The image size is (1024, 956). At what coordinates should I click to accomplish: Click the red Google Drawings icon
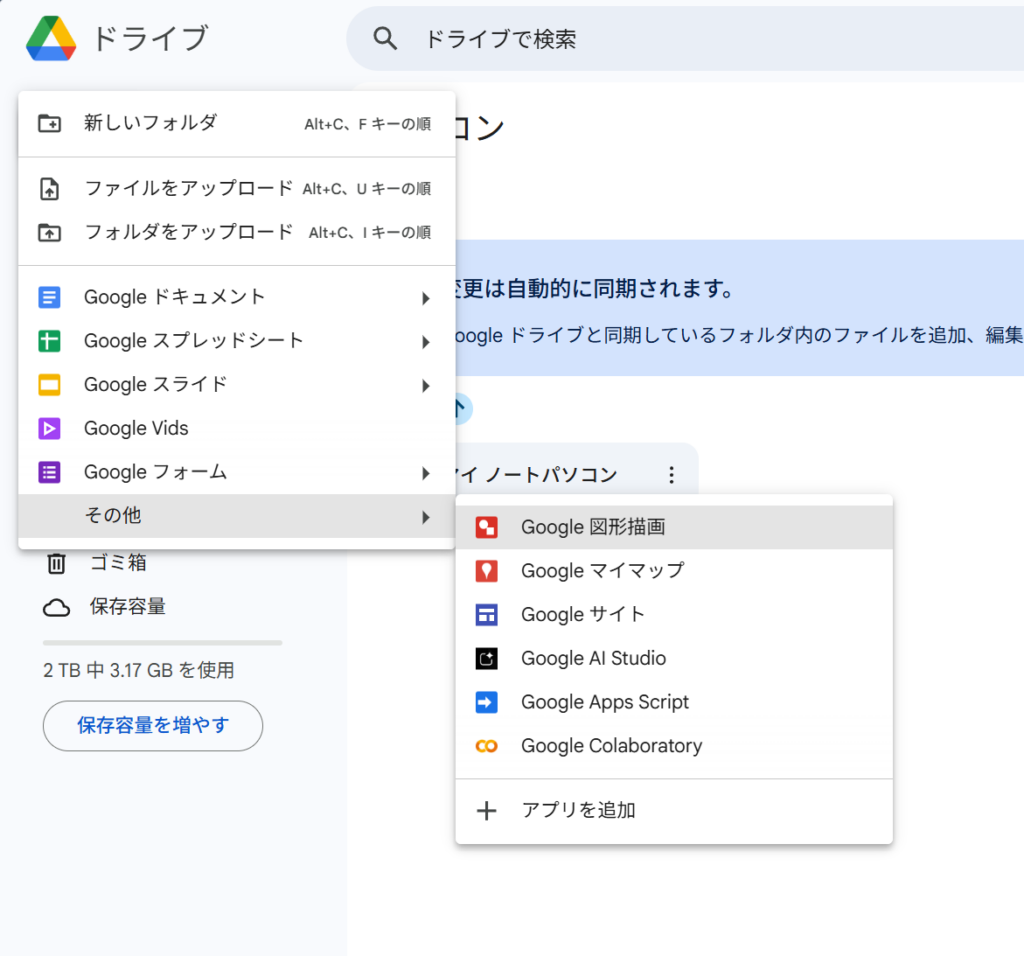click(486, 527)
